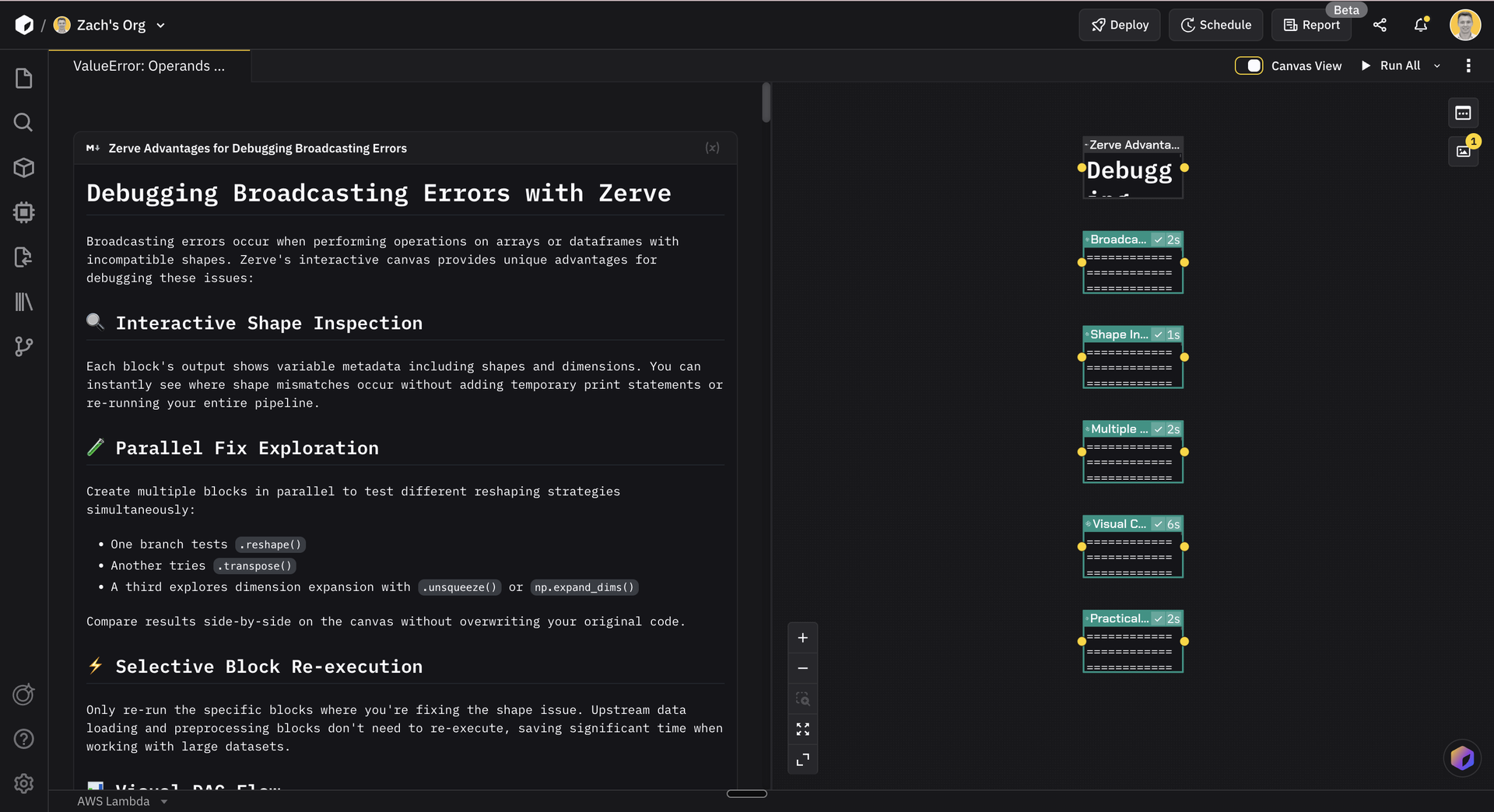
Task: Toggle the Canvas View switch
Action: 1249,66
